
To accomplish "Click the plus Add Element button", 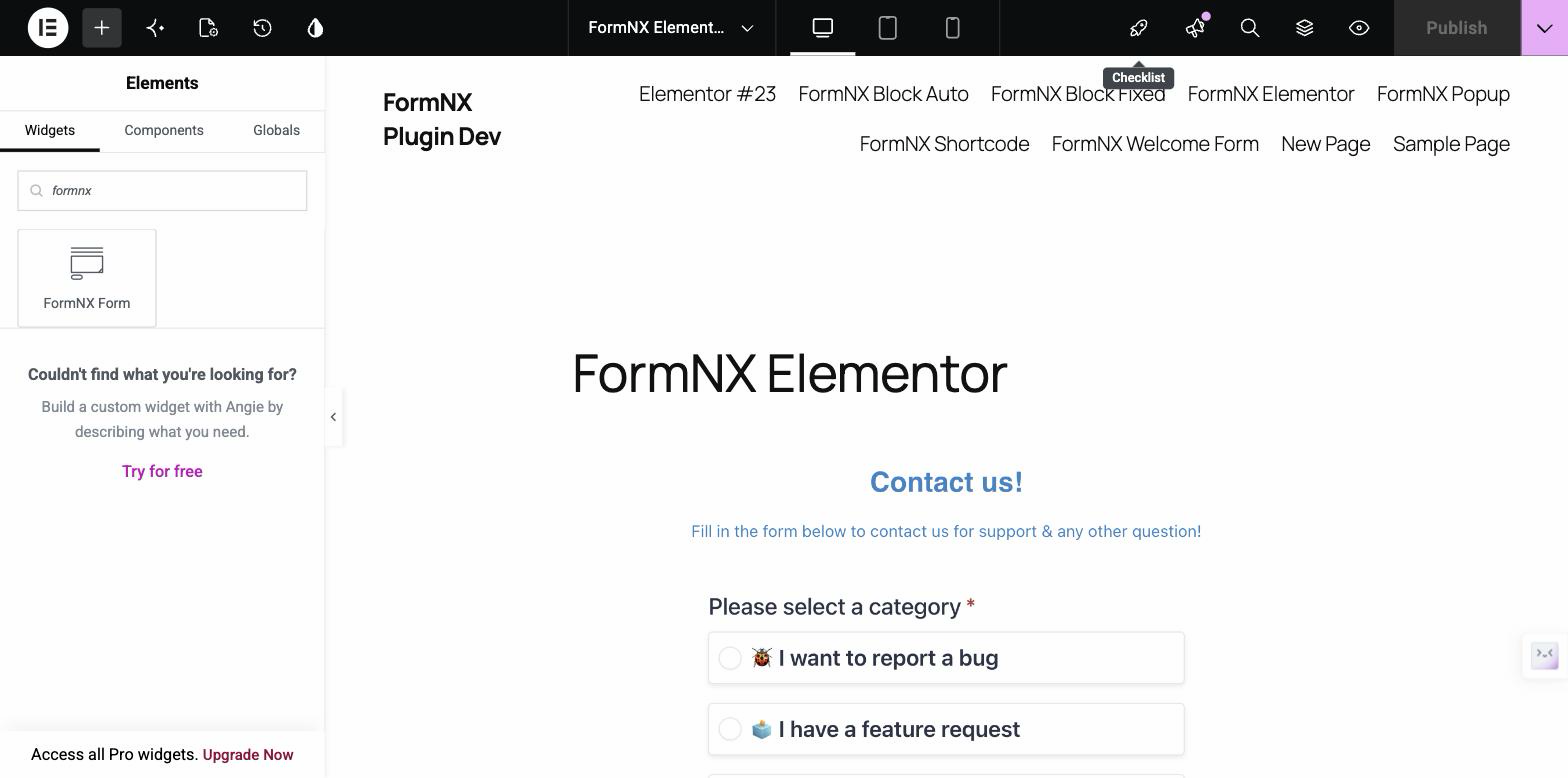I will point(102,28).
